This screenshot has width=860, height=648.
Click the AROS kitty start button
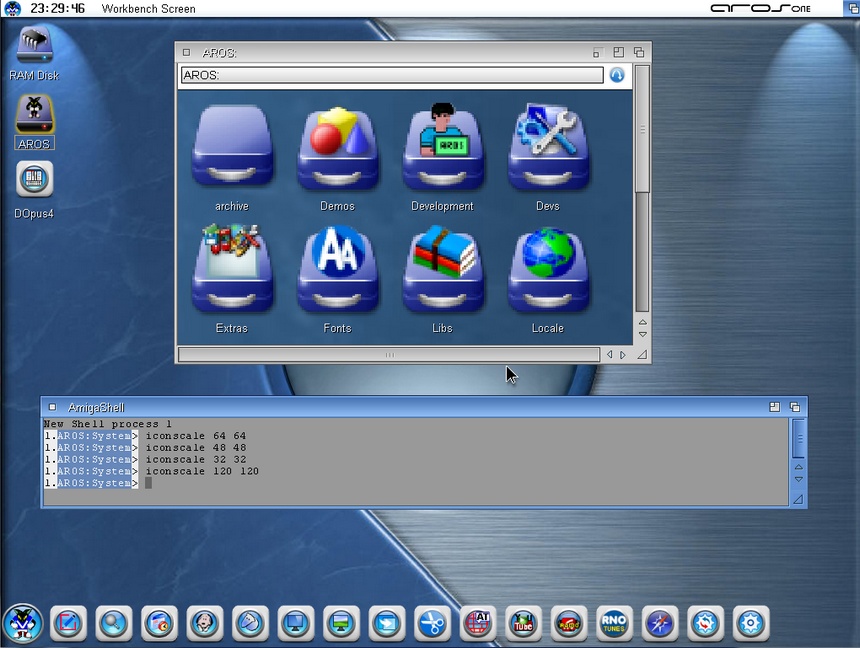coord(22,624)
